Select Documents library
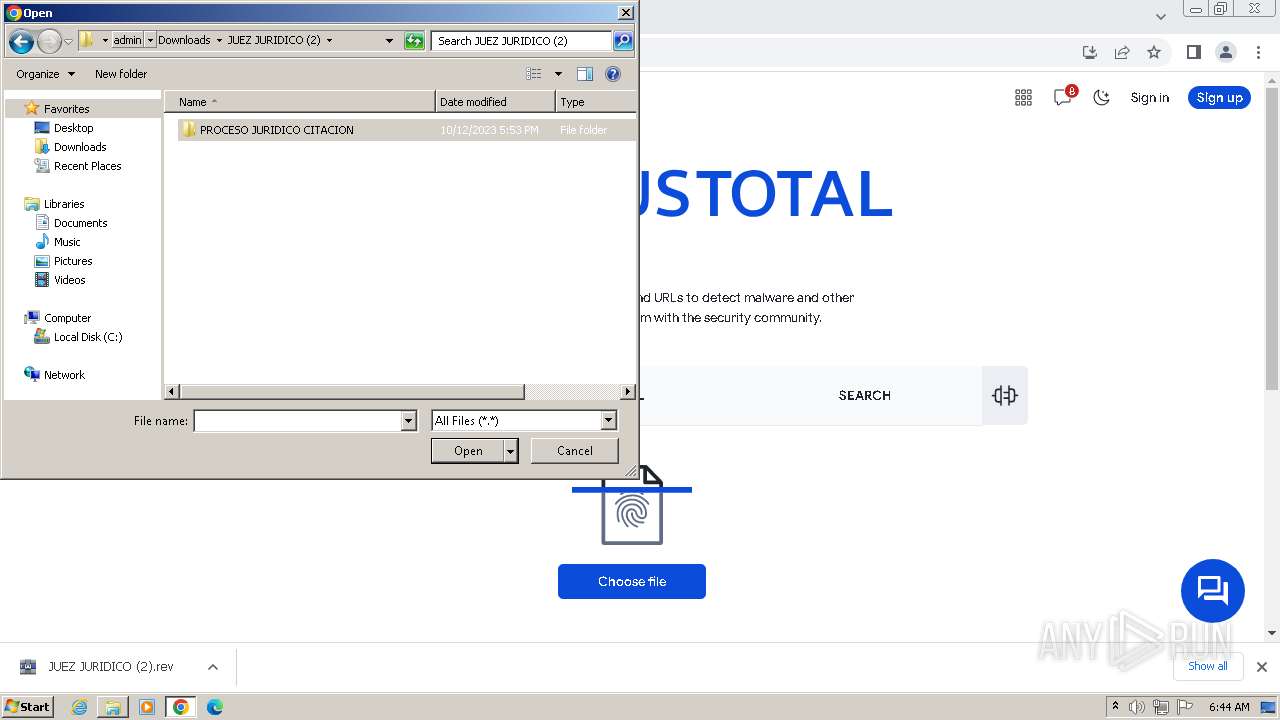 click(x=80, y=223)
